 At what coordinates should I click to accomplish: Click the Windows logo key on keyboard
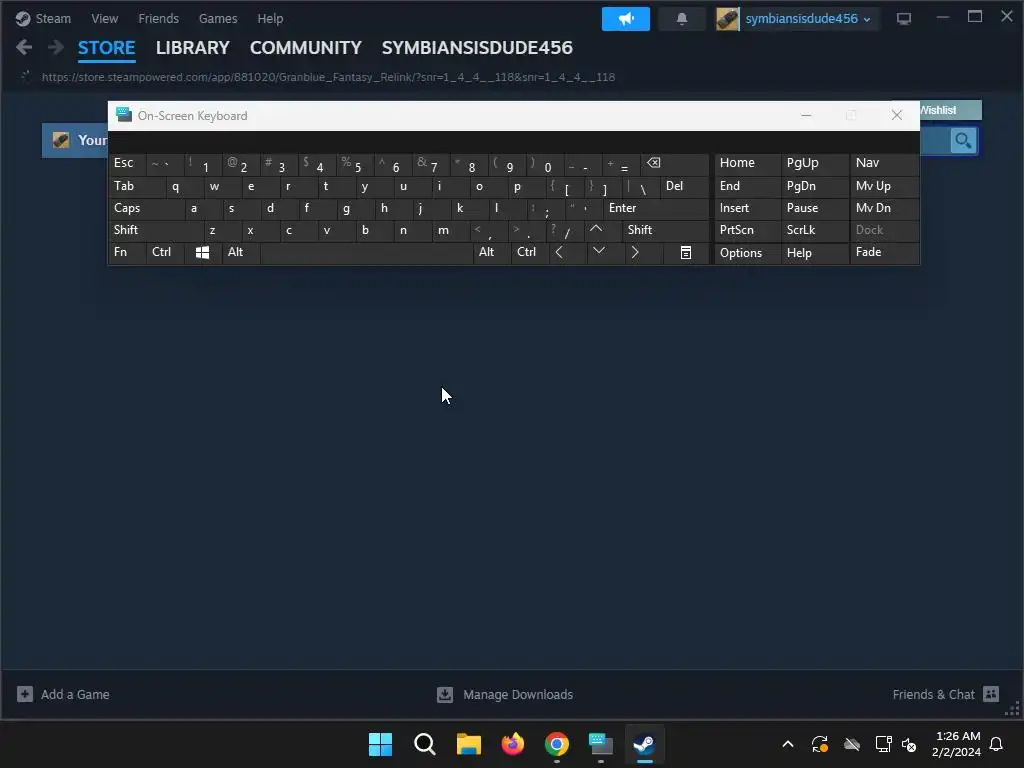coord(202,252)
